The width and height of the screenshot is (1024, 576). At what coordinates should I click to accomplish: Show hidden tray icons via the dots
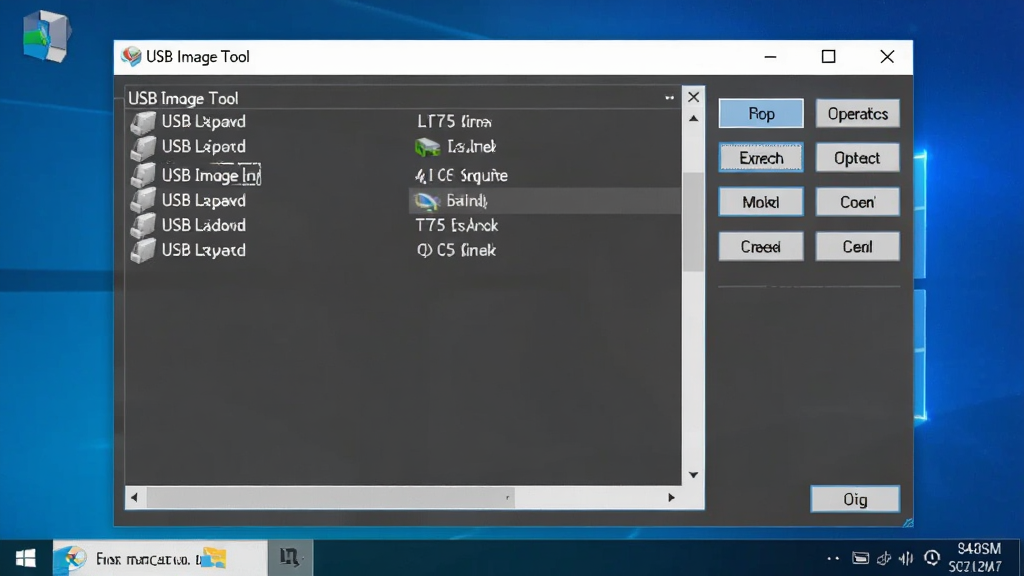tap(833, 558)
